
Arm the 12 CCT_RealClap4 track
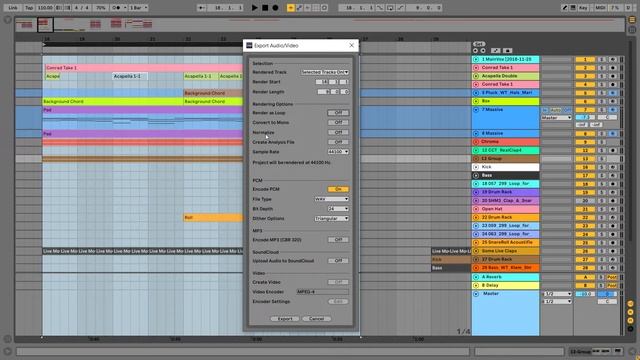(x=613, y=151)
